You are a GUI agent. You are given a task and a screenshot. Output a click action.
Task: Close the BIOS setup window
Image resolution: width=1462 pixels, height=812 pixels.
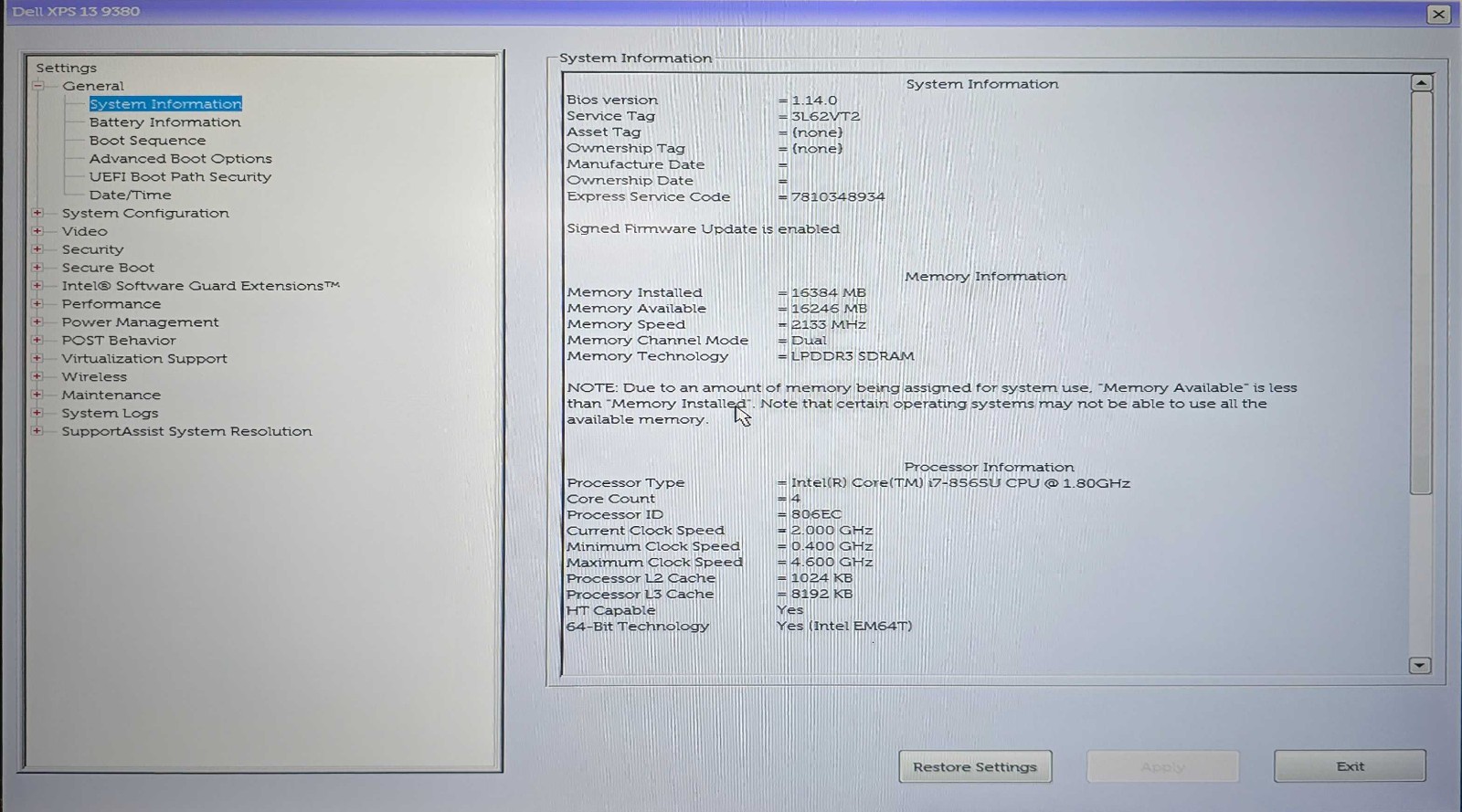(1438, 15)
